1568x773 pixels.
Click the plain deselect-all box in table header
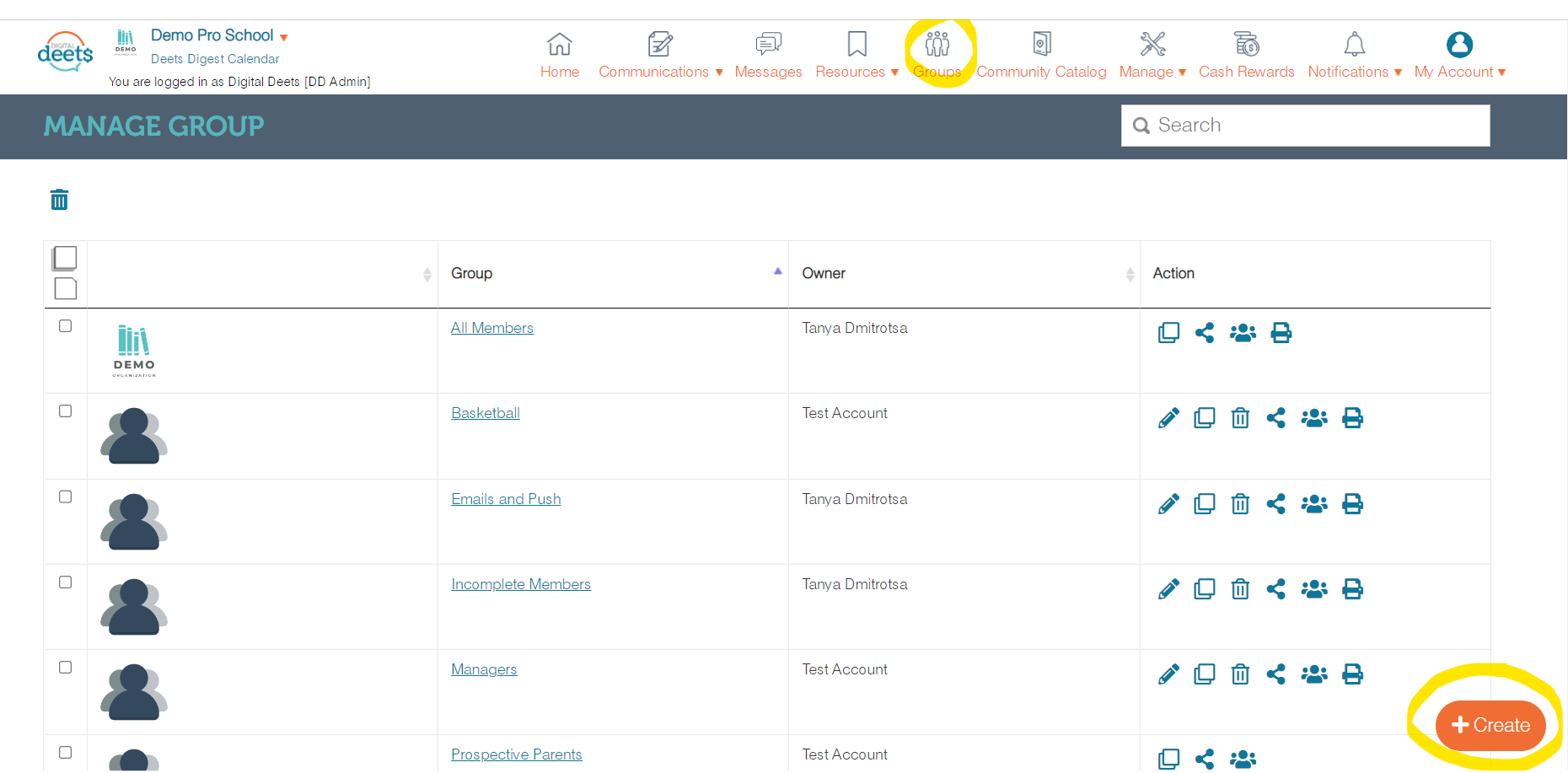(66, 288)
